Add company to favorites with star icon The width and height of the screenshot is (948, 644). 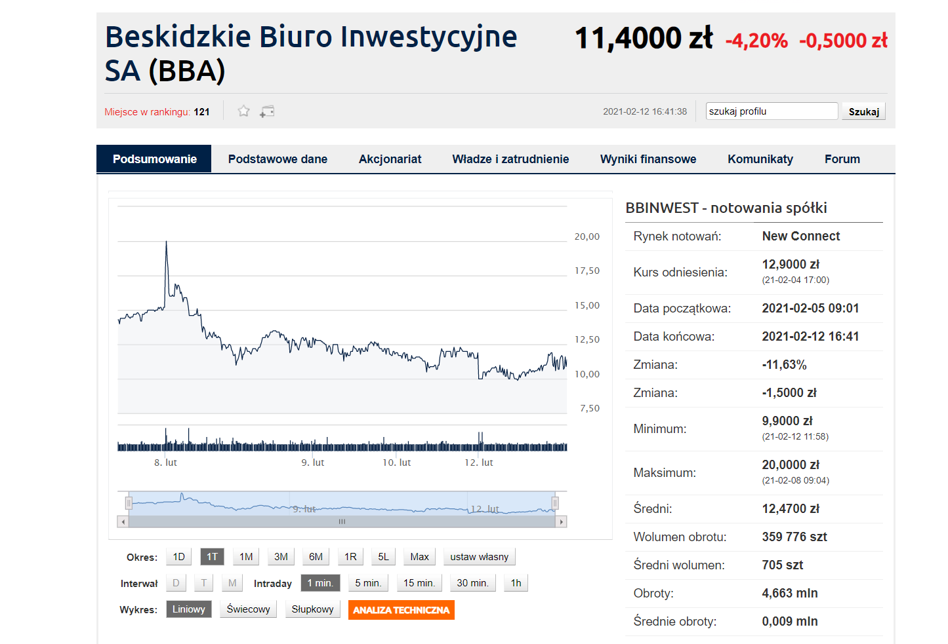coord(244,111)
